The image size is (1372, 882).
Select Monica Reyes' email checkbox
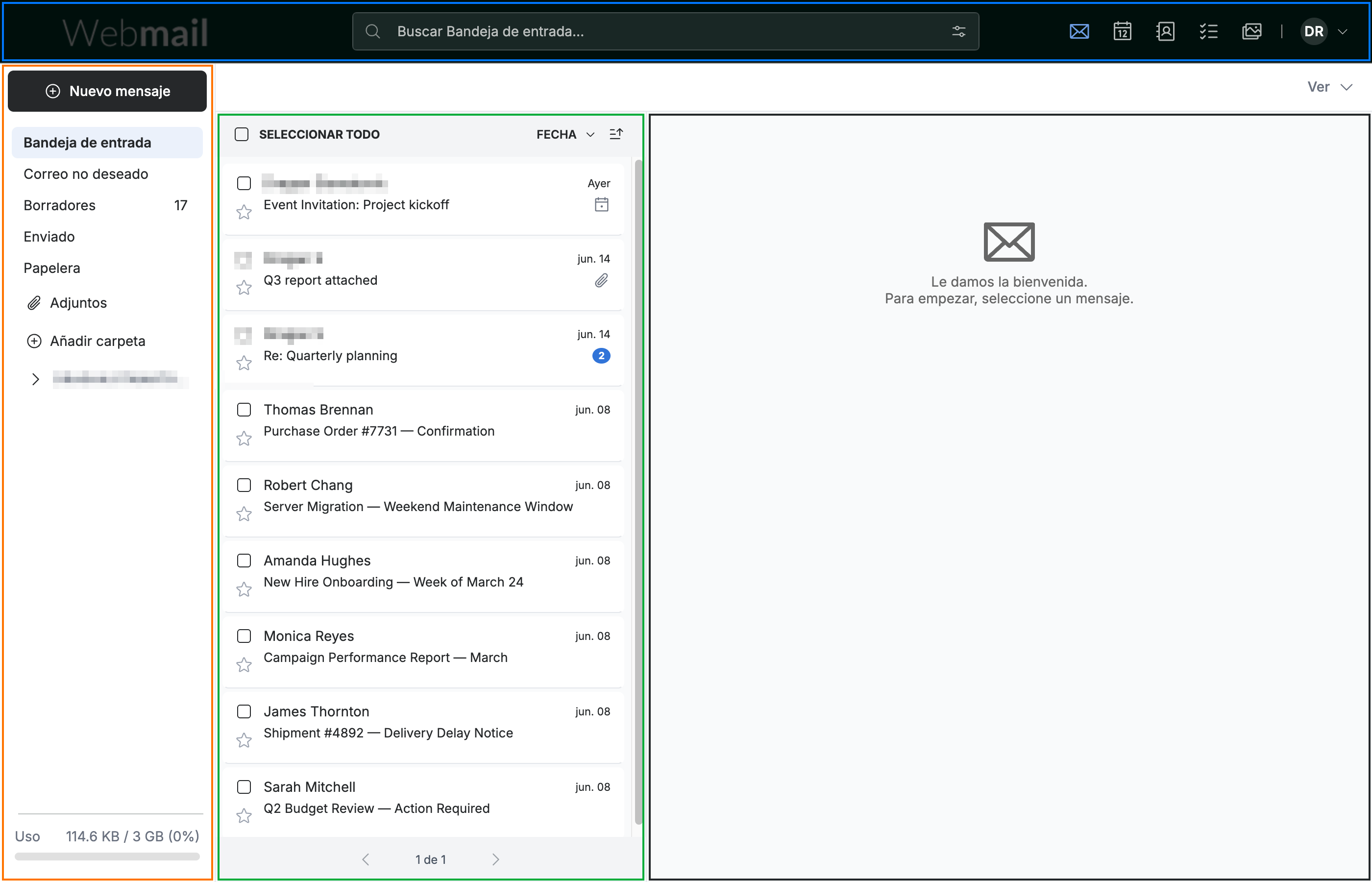coord(244,636)
